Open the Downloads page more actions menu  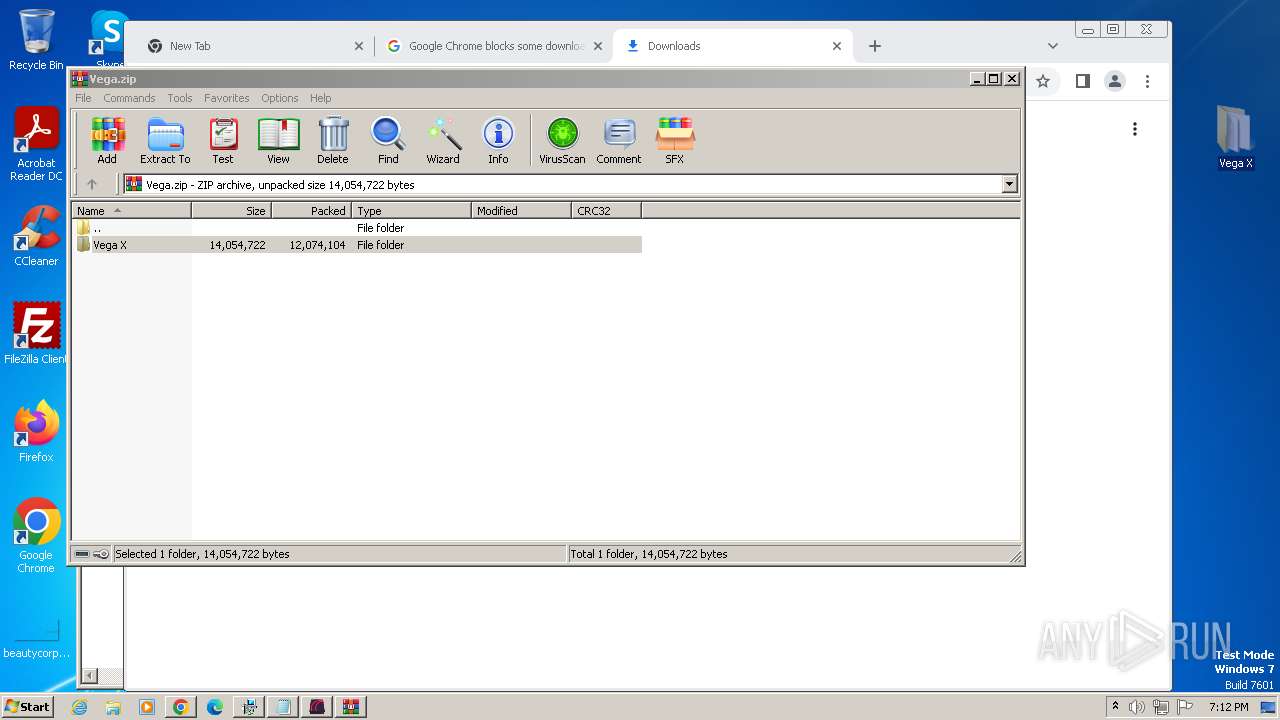click(x=1135, y=129)
